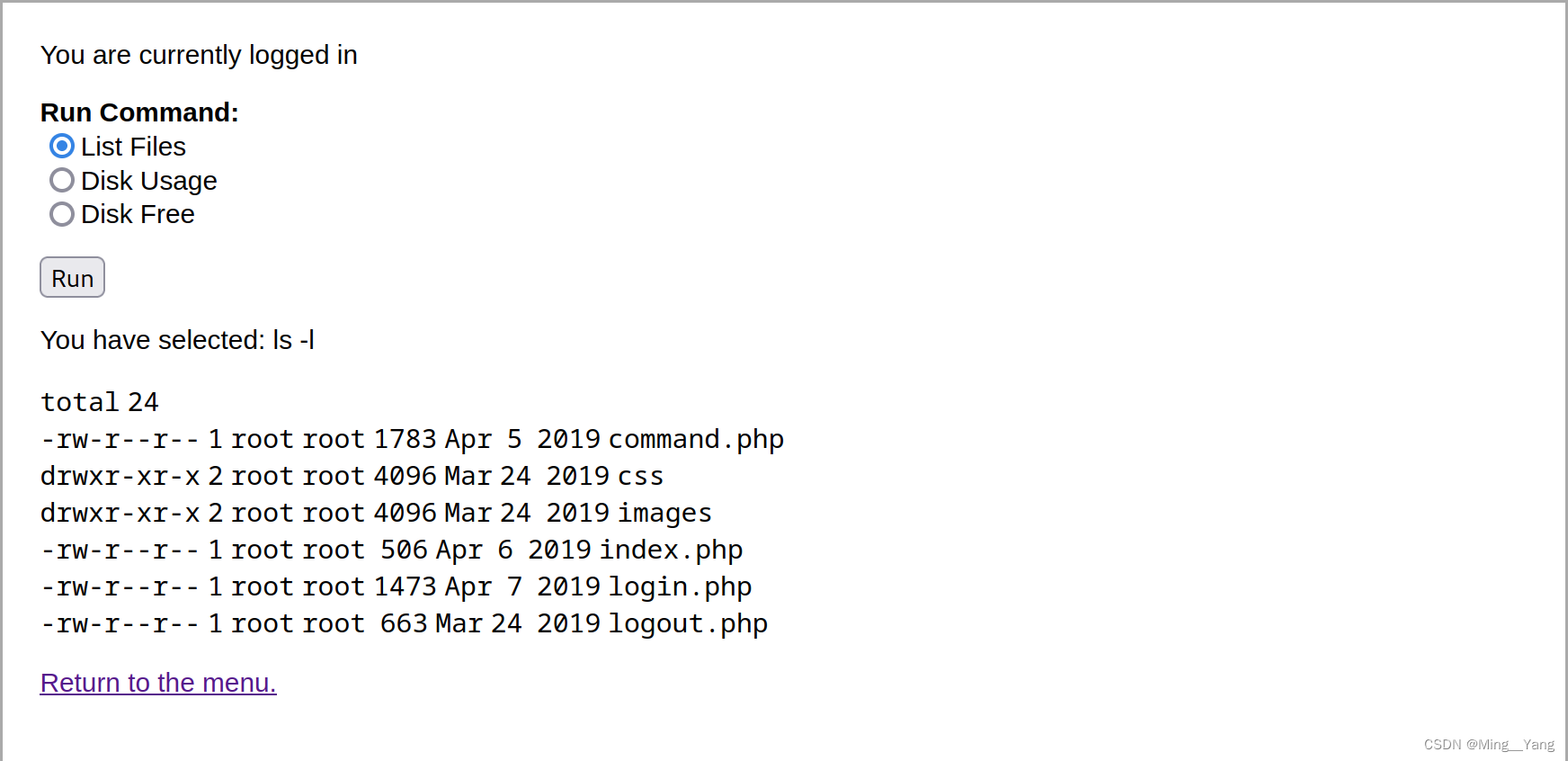Select the Disk Usage radio button
Screen dimensions: 1568x761
(61, 180)
